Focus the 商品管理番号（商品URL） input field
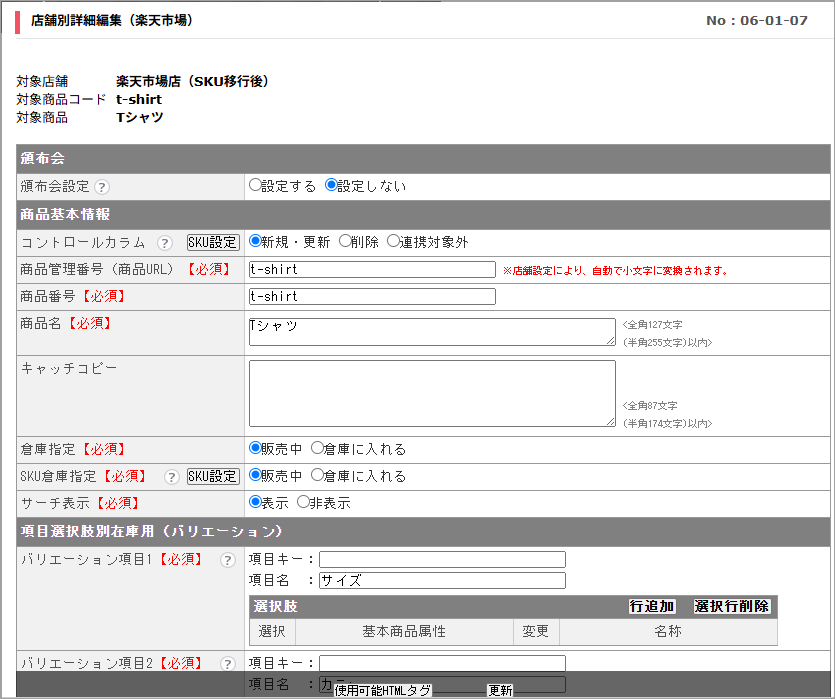The width and height of the screenshot is (835, 699). 372,269
